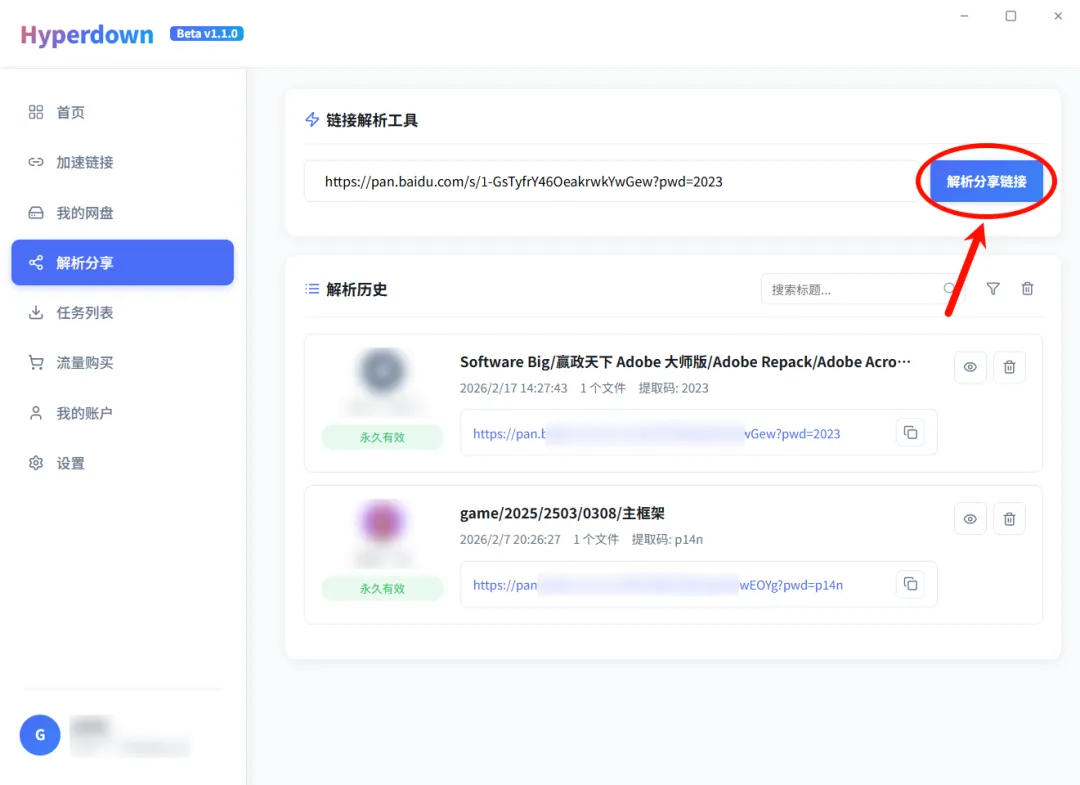Copy the game share link ending p14n

(x=910, y=584)
